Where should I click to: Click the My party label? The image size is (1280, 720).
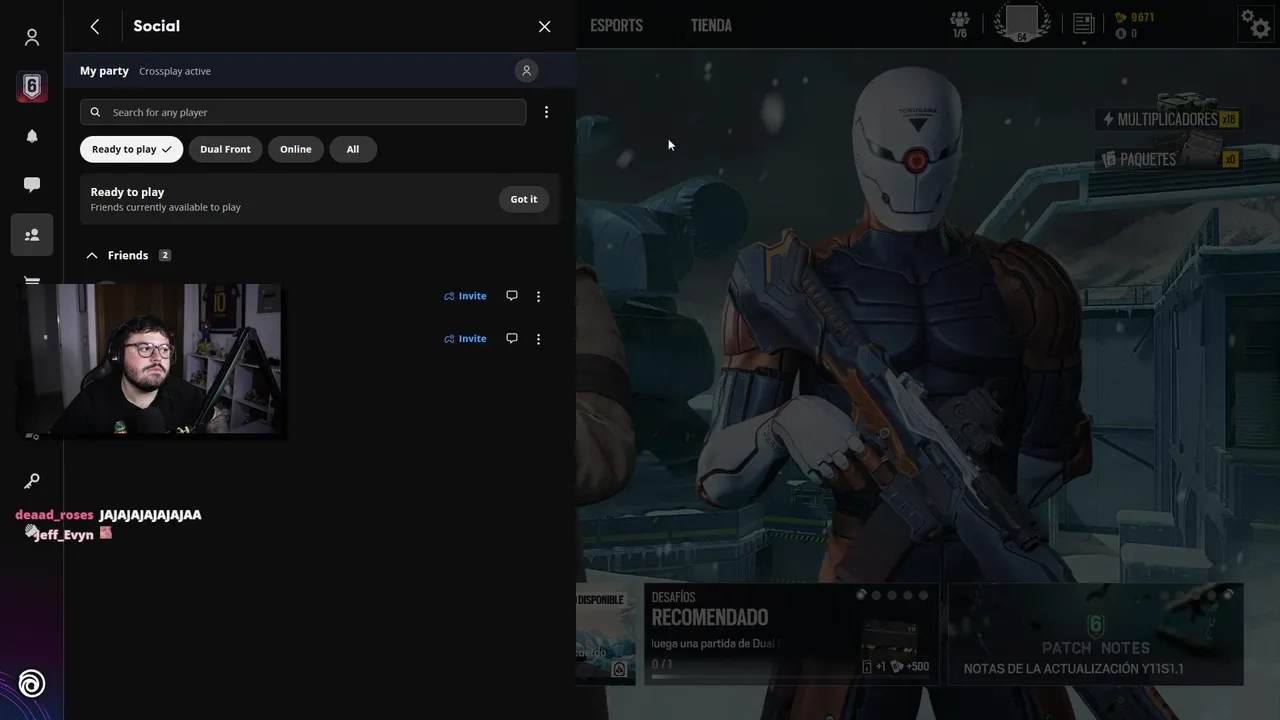point(104,71)
